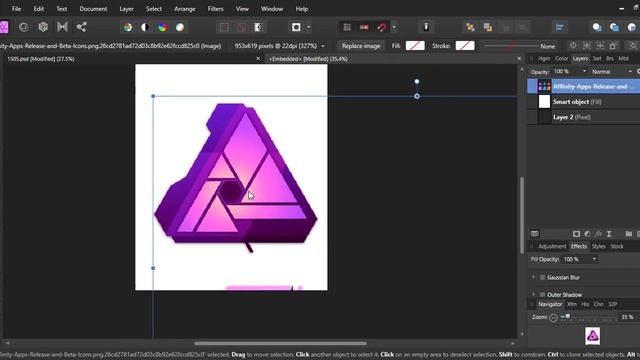Switch to the Adjustment panel tab

click(x=552, y=246)
